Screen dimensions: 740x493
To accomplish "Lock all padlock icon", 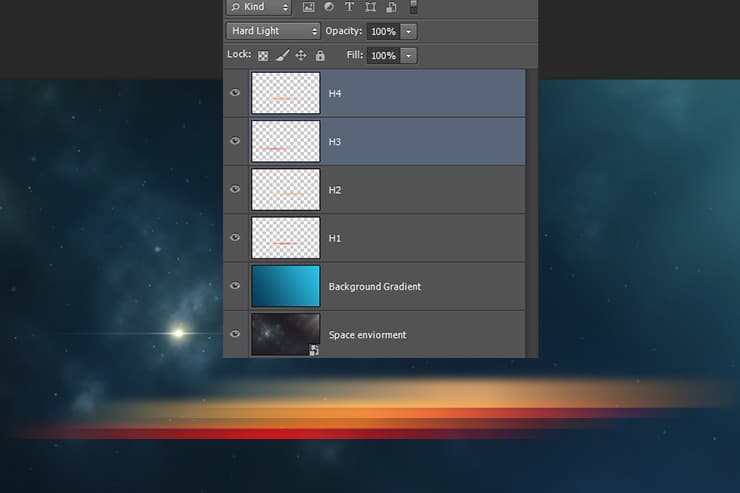I will tap(320, 56).
